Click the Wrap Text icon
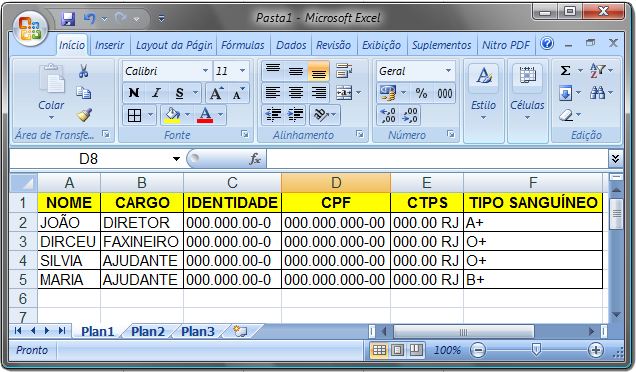Viewport: 636px width, 372px height. pos(344,71)
